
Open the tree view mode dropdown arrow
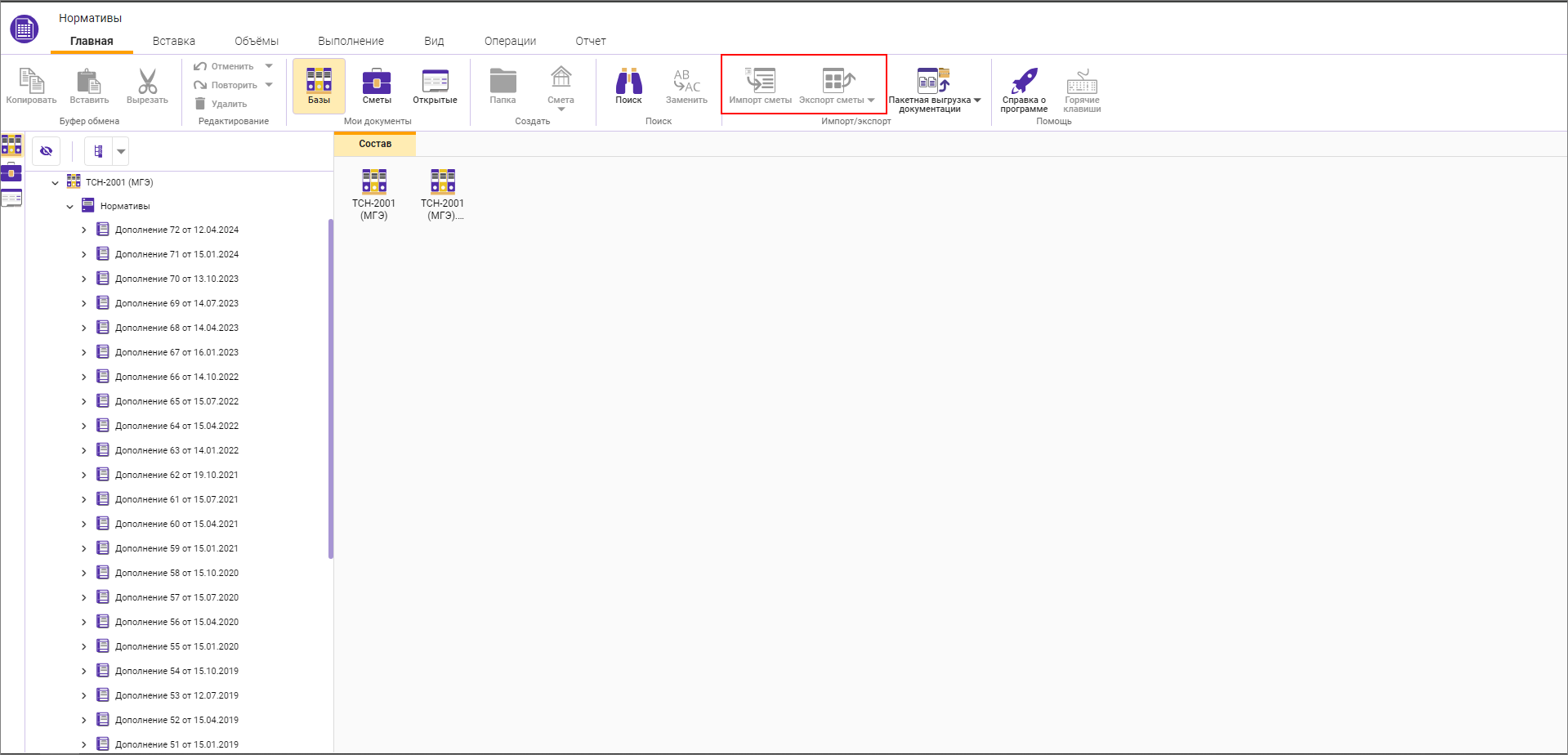121,151
